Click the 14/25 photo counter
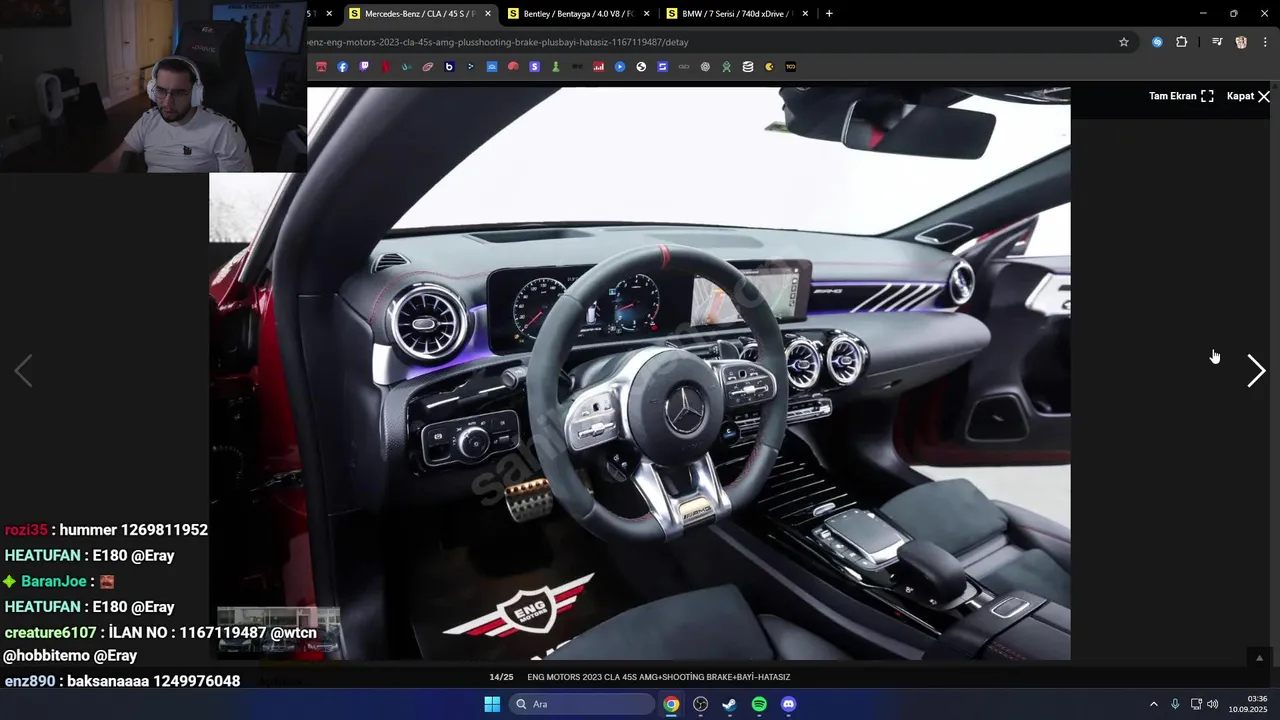Viewport: 1280px width, 720px height. pyautogui.click(x=501, y=677)
